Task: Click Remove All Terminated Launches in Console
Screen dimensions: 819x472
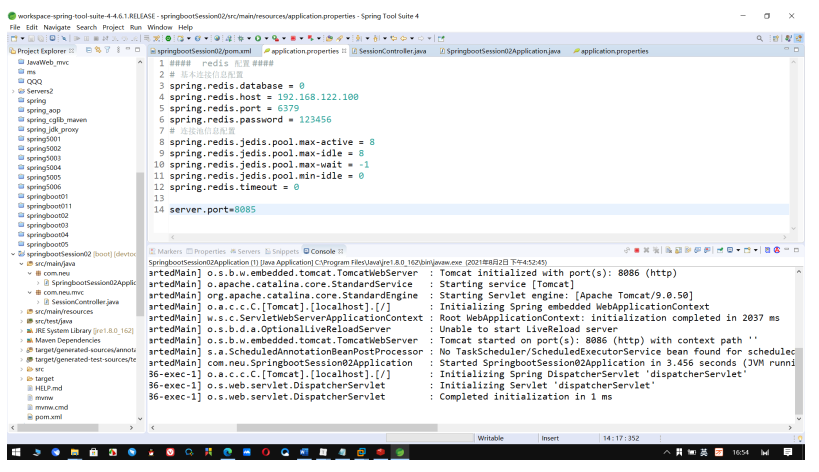Action: pos(656,251)
